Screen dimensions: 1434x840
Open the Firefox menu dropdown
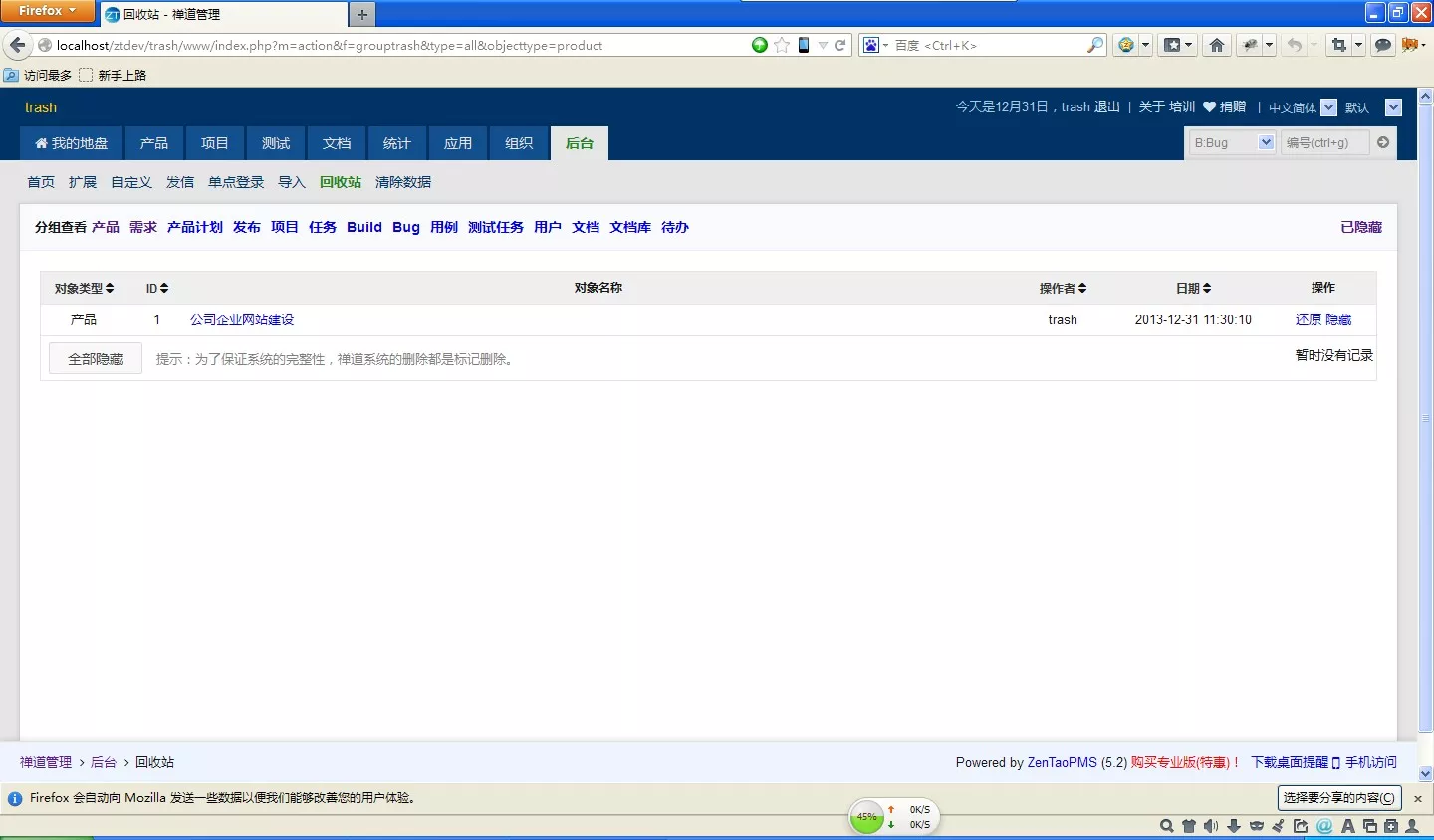(47, 11)
